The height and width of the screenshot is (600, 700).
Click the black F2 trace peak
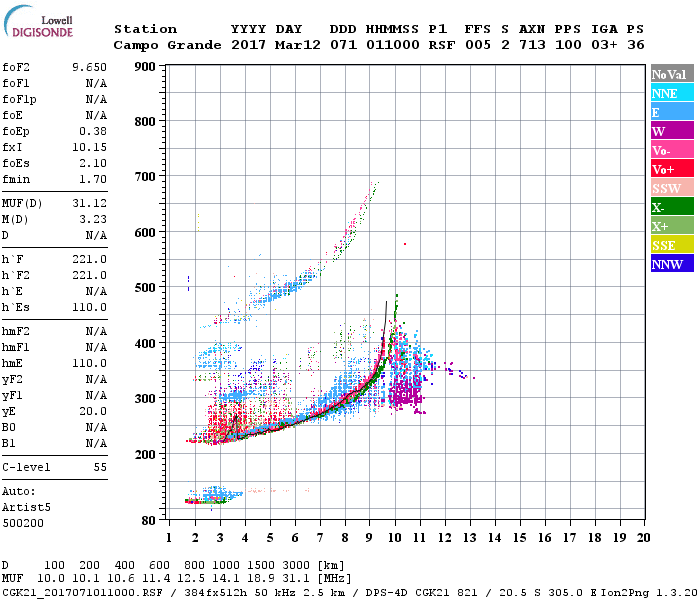[x=387, y=303]
